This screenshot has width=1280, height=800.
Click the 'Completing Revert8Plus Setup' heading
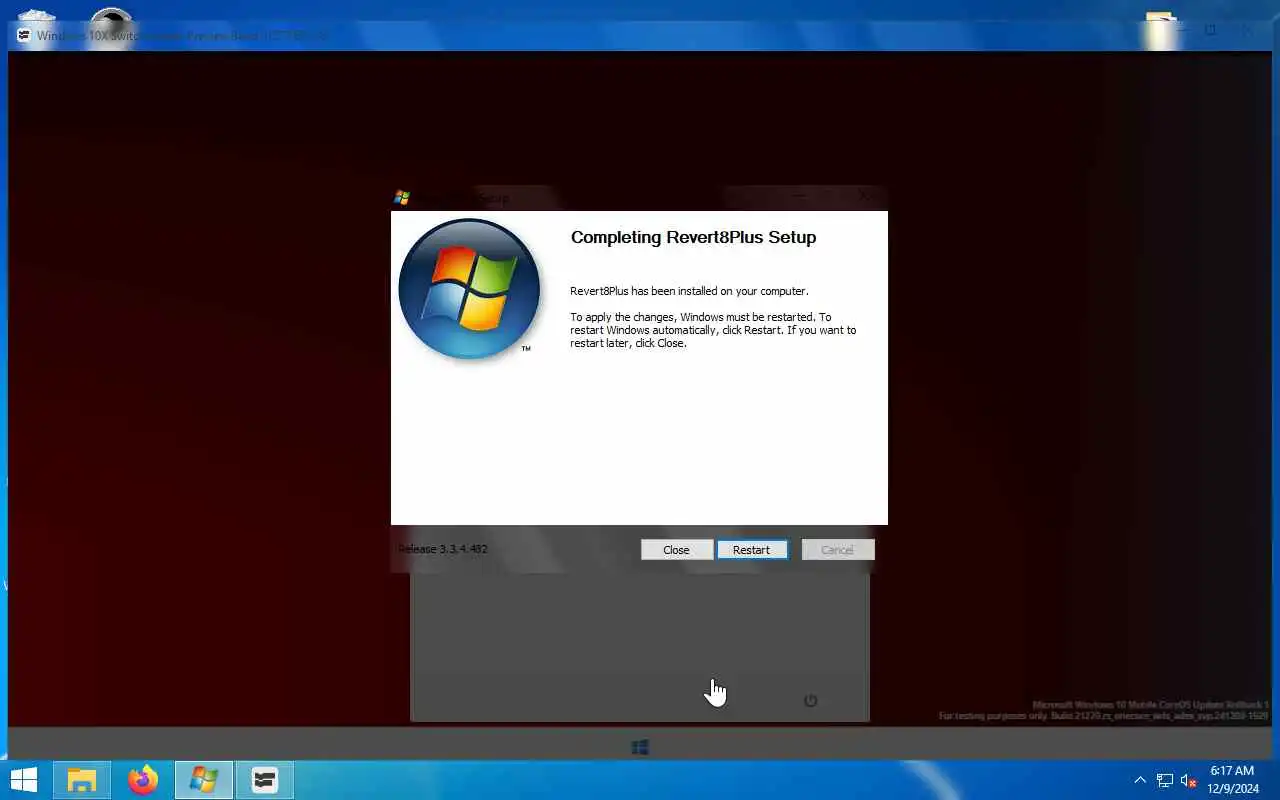coord(693,238)
